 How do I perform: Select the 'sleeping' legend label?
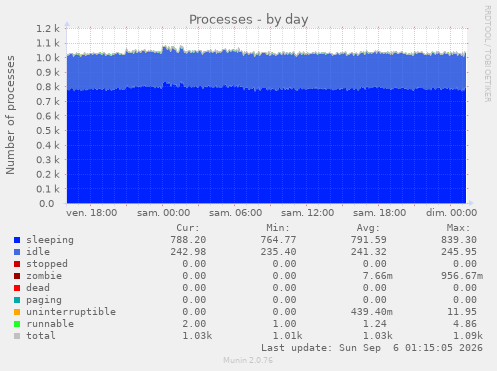(x=50, y=240)
